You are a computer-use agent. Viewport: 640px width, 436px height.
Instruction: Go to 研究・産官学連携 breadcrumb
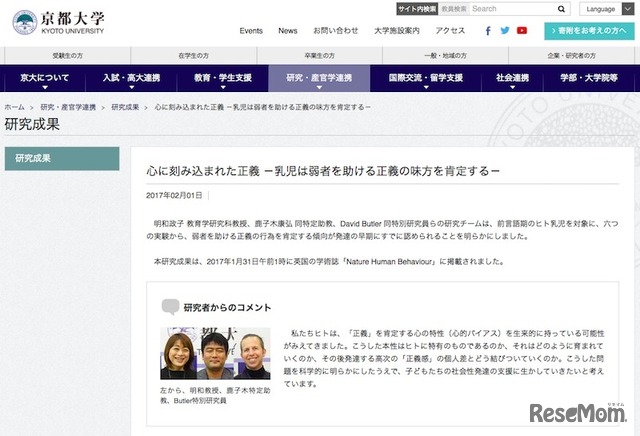[68, 107]
